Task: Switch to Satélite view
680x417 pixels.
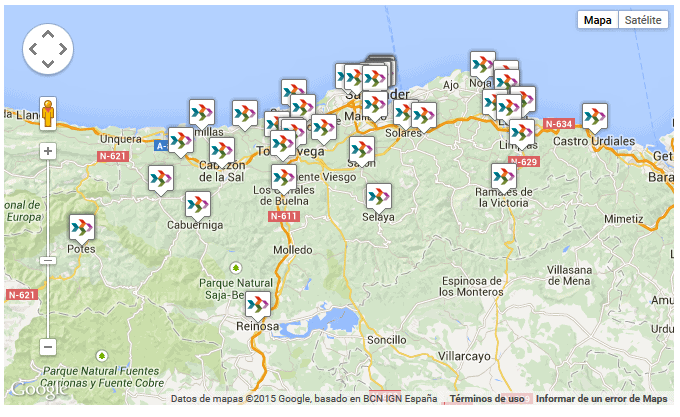Action: pos(643,20)
